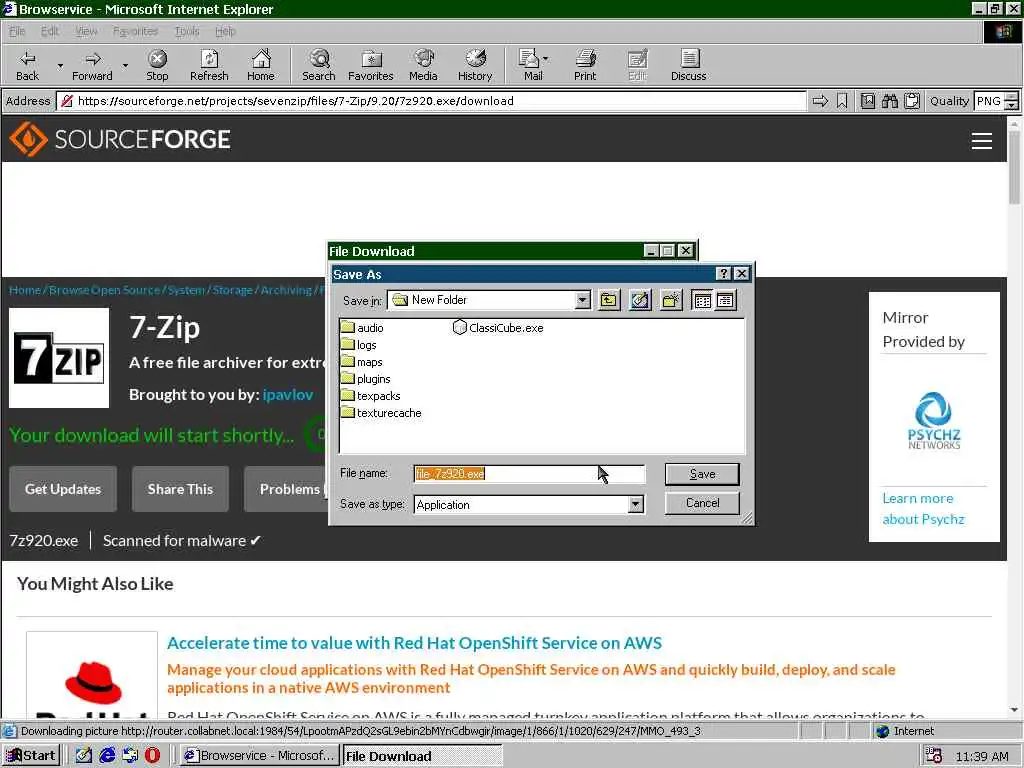Expand the Save in folder dropdown
Screen dimensions: 1024x768
point(582,300)
